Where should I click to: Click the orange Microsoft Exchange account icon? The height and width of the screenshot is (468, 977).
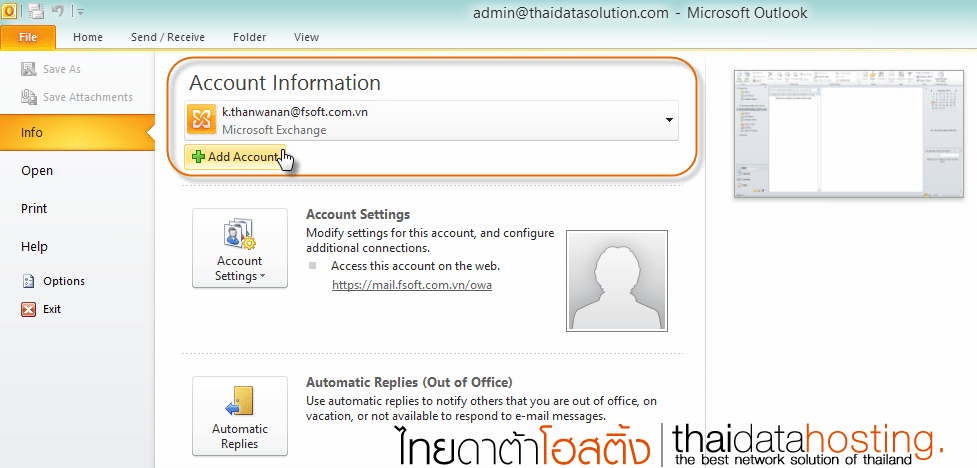[202, 120]
